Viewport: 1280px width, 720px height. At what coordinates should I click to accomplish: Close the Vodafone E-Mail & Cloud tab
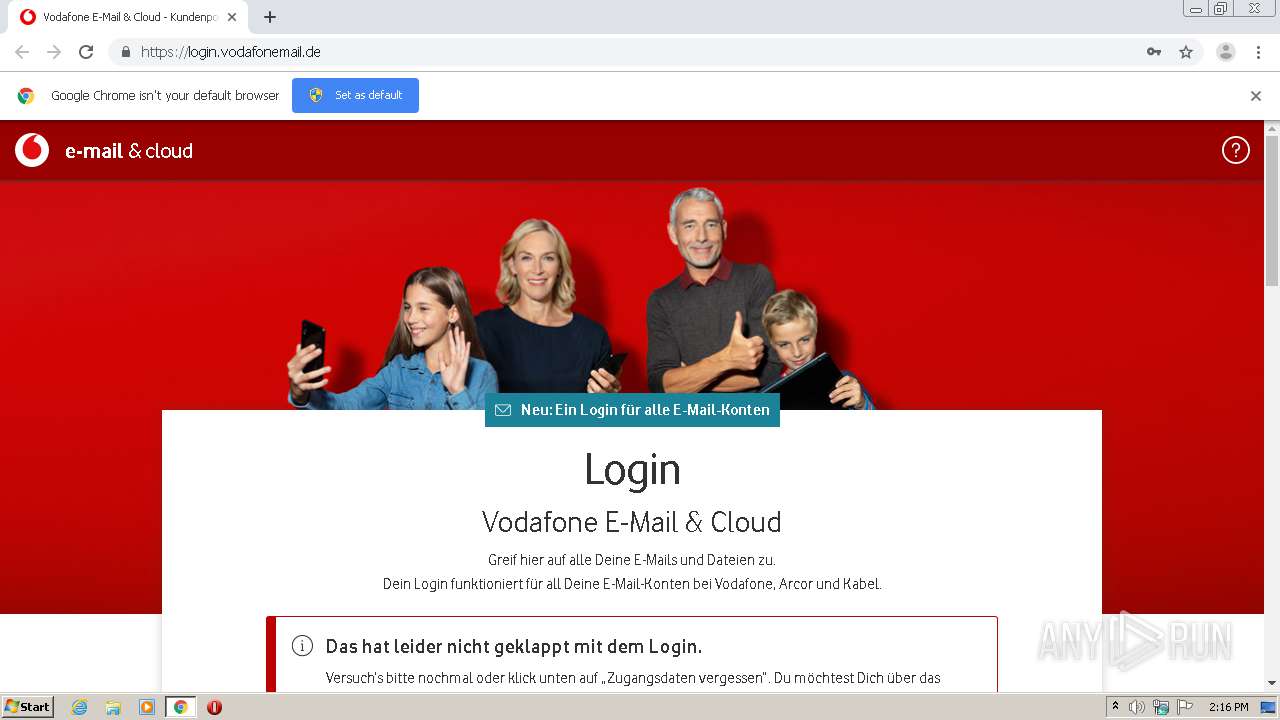point(232,17)
